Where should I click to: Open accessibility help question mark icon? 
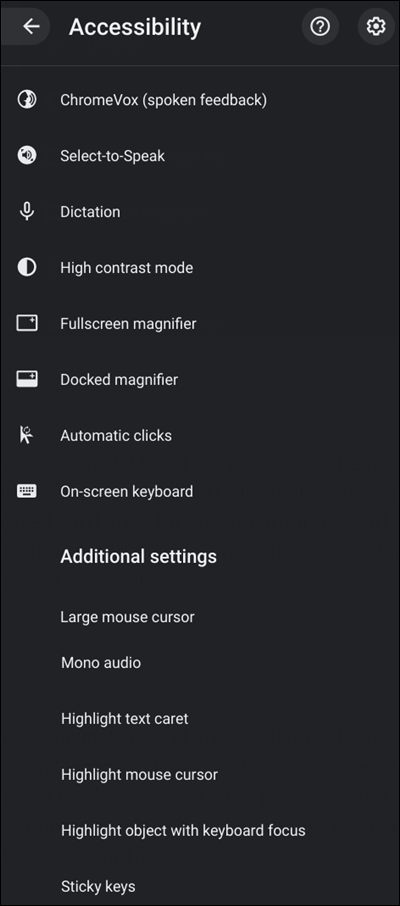pos(320,26)
